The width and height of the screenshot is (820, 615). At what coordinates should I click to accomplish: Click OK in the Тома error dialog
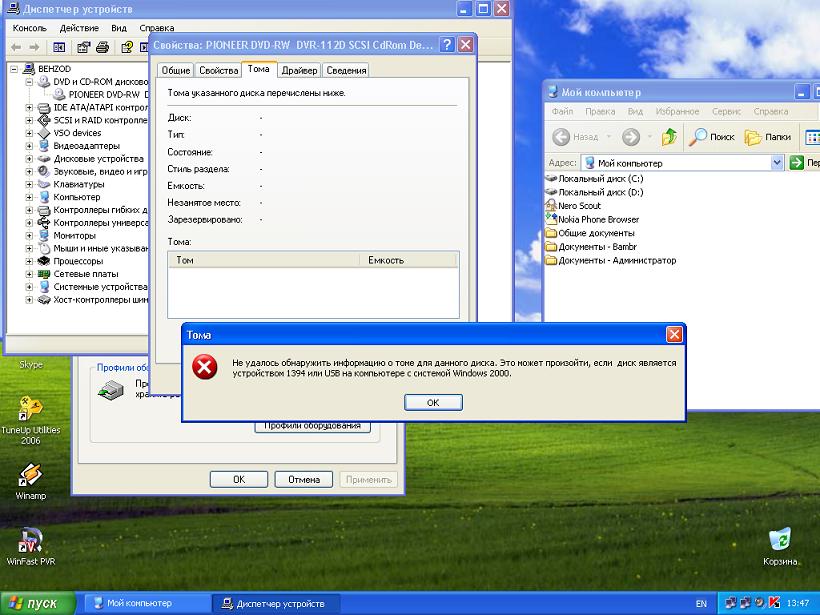pyautogui.click(x=433, y=403)
